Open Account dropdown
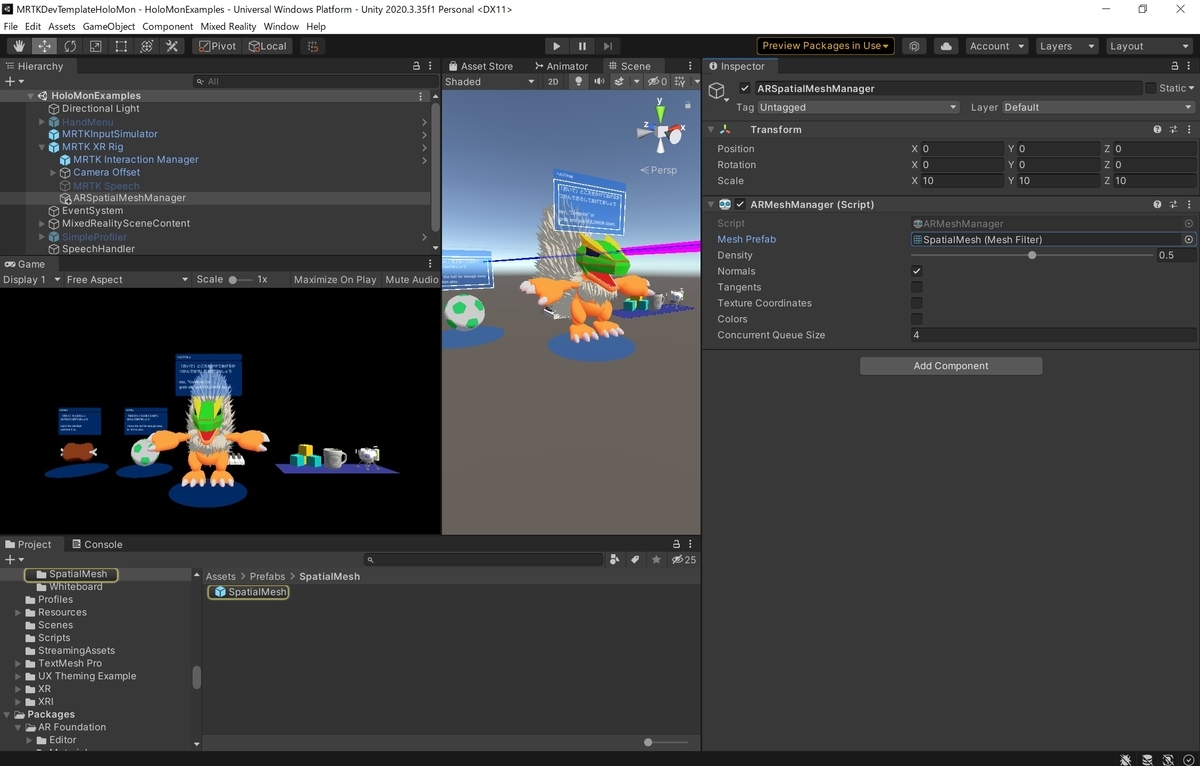Viewport: 1200px width, 766px height. coord(997,46)
